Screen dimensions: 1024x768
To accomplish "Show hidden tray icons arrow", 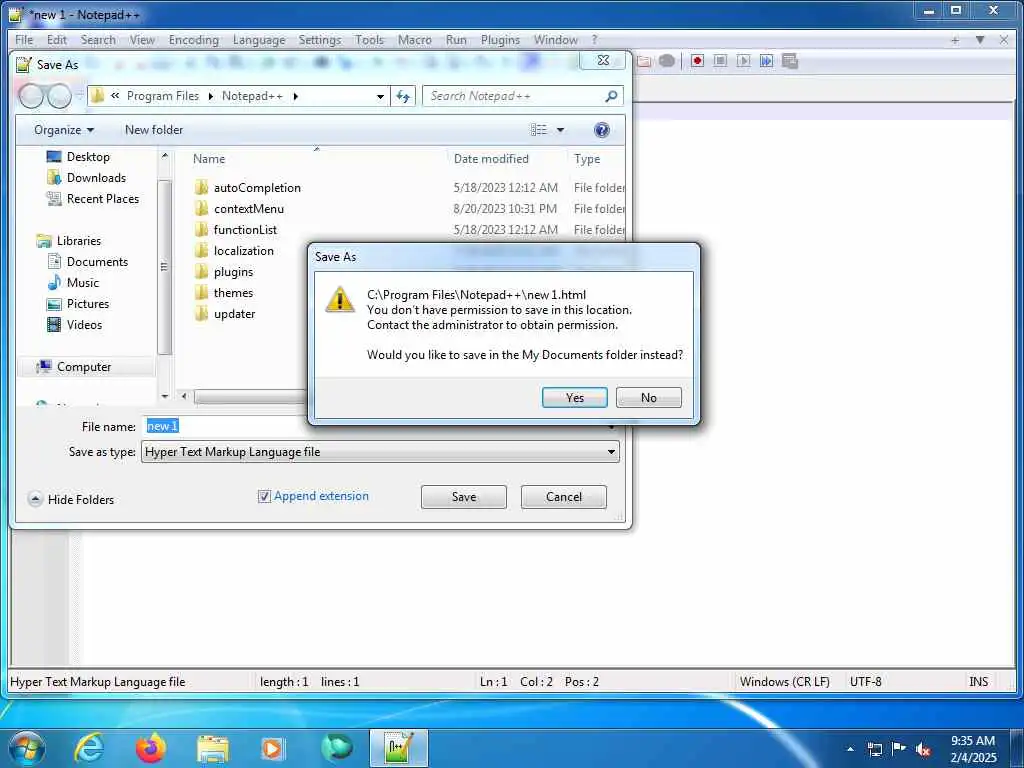I will pos(850,749).
